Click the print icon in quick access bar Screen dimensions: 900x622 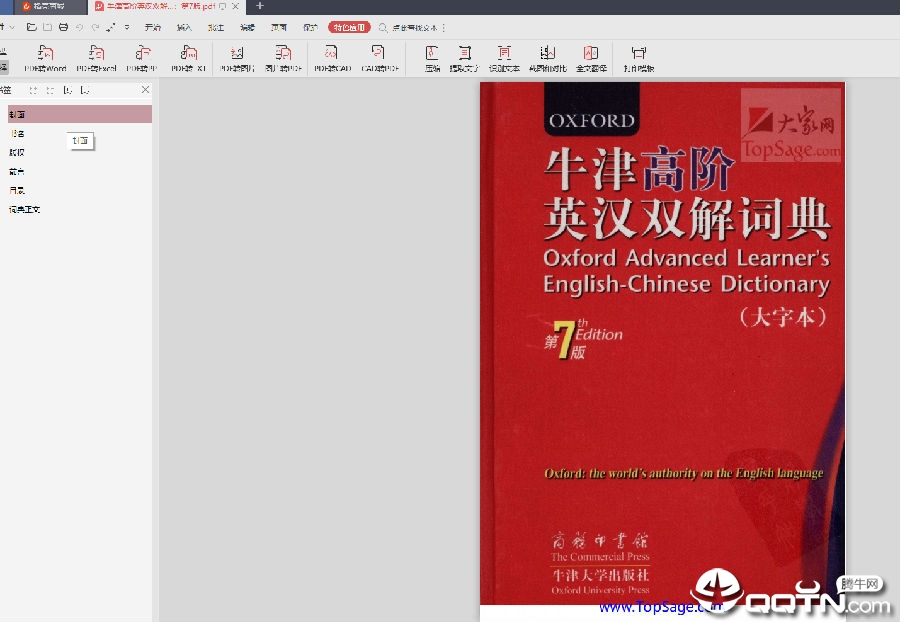[x=63, y=27]
